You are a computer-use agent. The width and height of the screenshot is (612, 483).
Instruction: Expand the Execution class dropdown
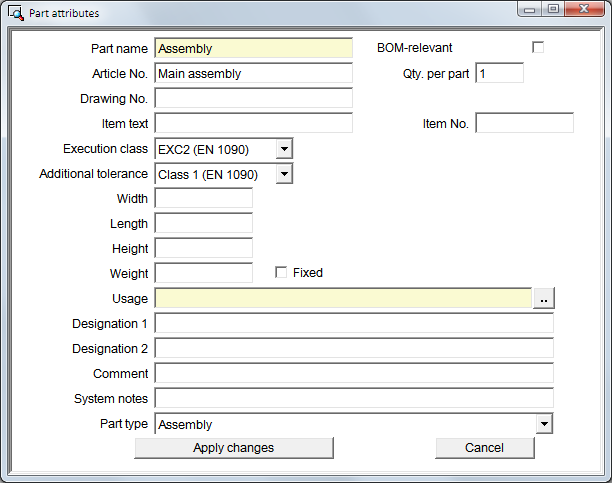[284, 149]
